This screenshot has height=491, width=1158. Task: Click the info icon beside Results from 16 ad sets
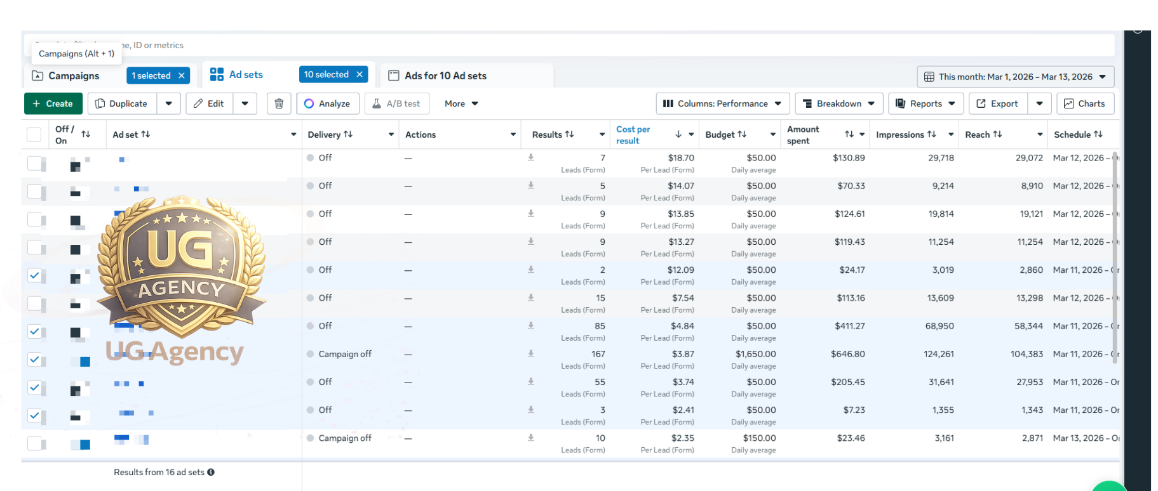[x=210, y=472]
